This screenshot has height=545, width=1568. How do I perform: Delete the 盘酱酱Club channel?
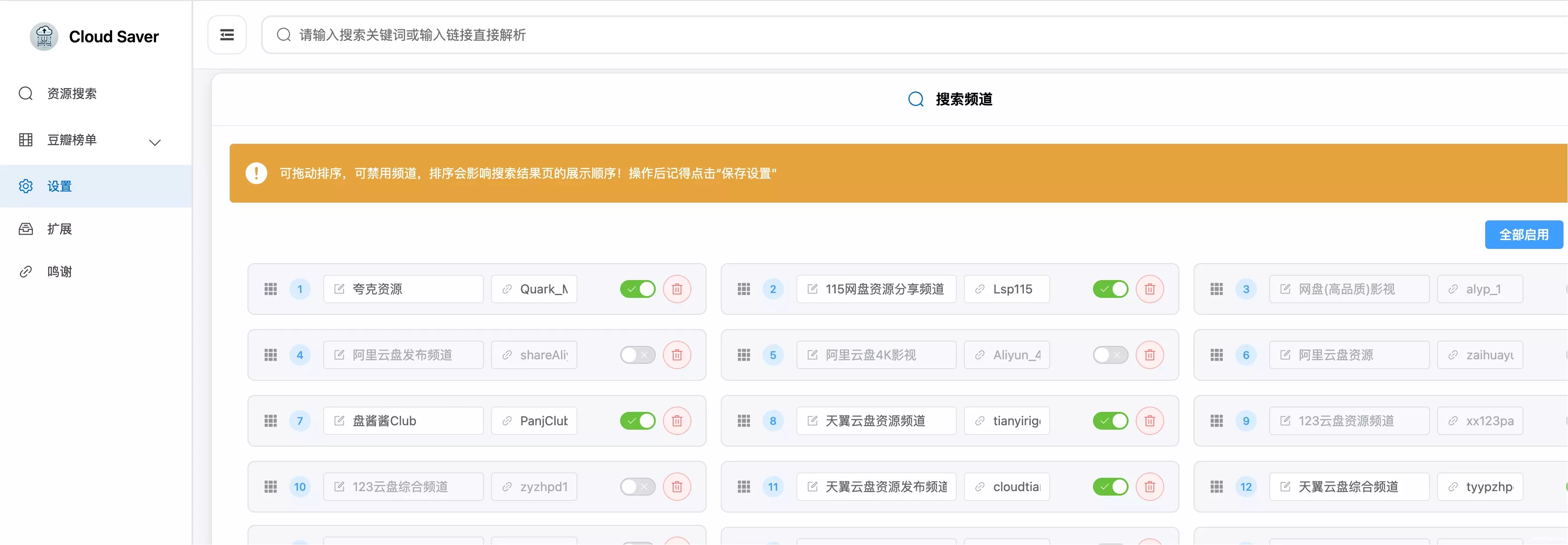pyautogui.click(x=677, y=421)
